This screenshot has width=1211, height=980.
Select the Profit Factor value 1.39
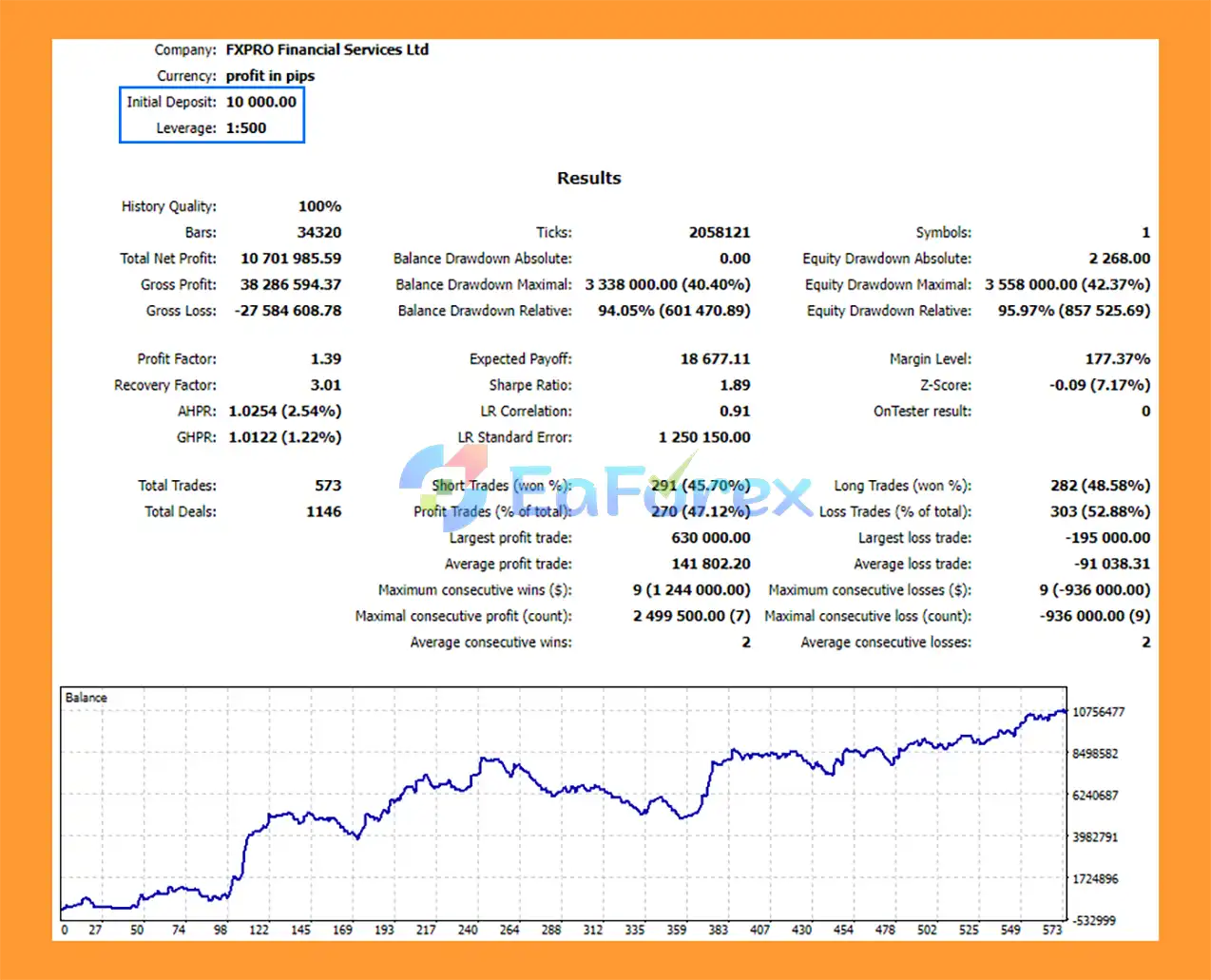click(x=326, y=359)
